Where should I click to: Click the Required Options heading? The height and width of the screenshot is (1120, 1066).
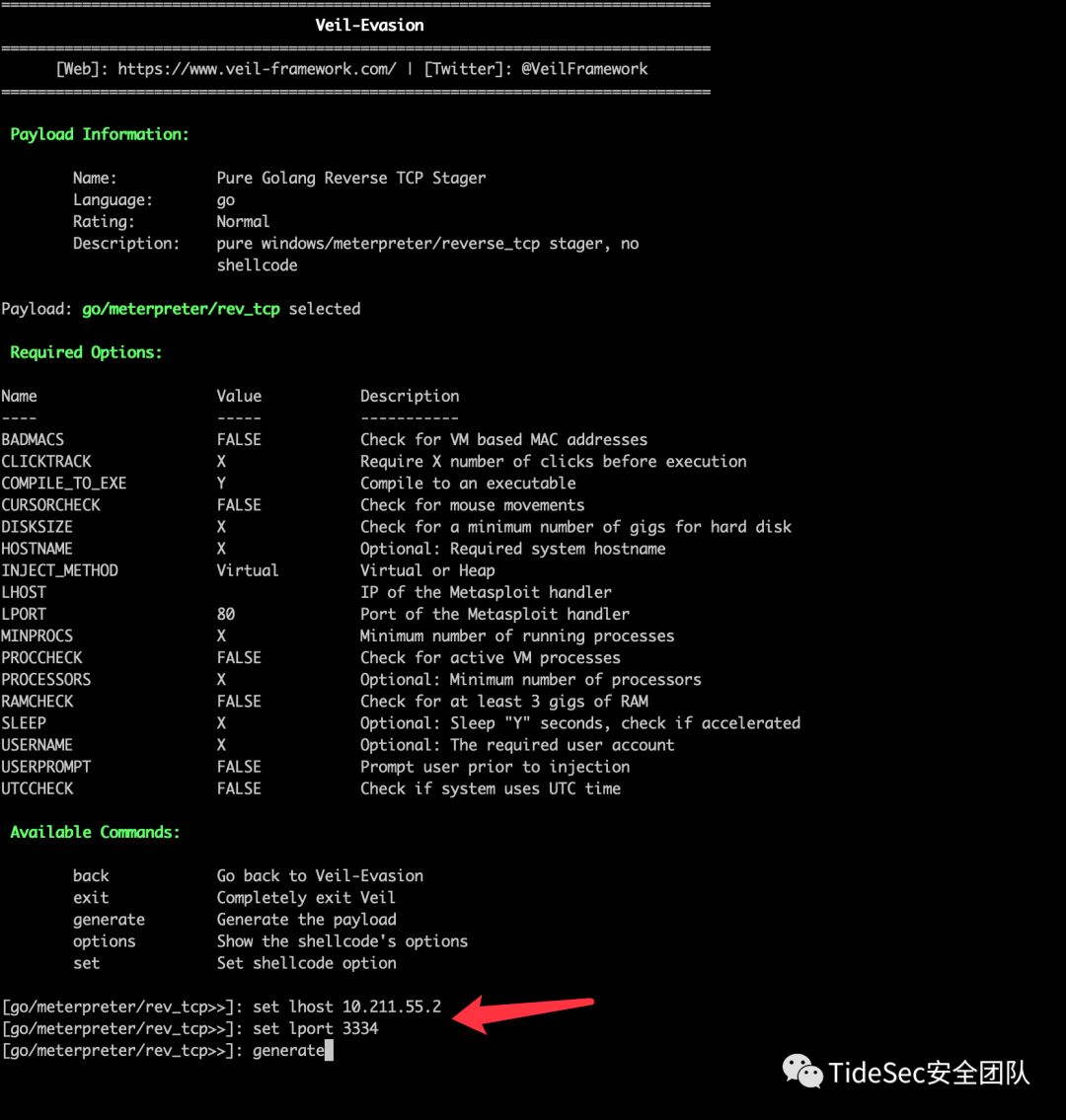86,352
